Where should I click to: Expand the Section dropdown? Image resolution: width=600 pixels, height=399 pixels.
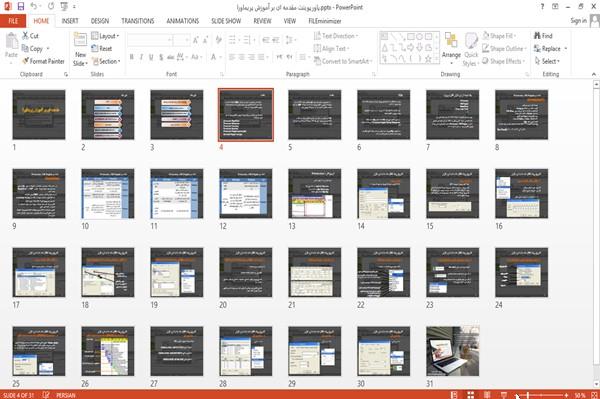tap(106, 61)
